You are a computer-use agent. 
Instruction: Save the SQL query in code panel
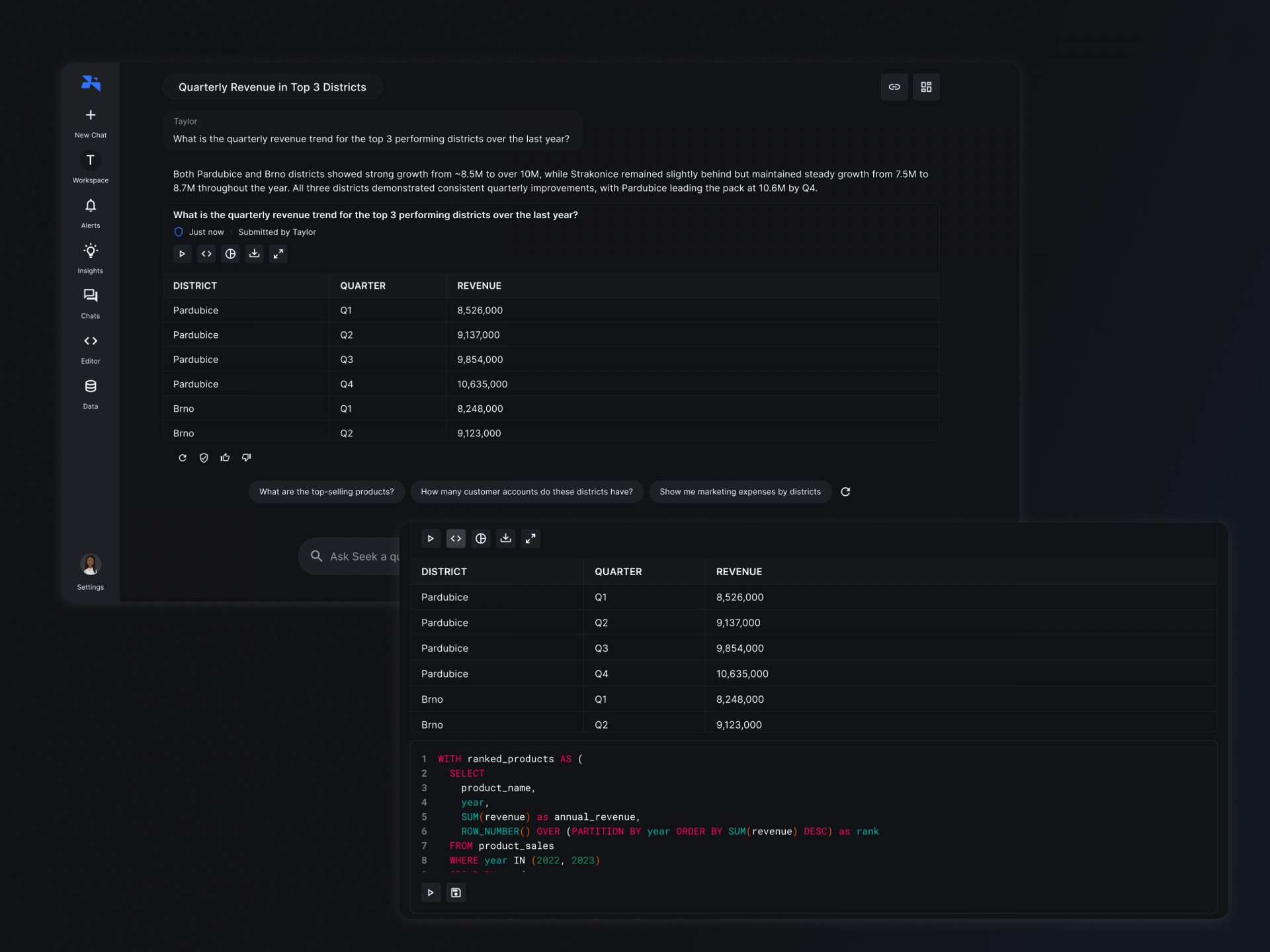pyautogui.click(x=456, y=892)
